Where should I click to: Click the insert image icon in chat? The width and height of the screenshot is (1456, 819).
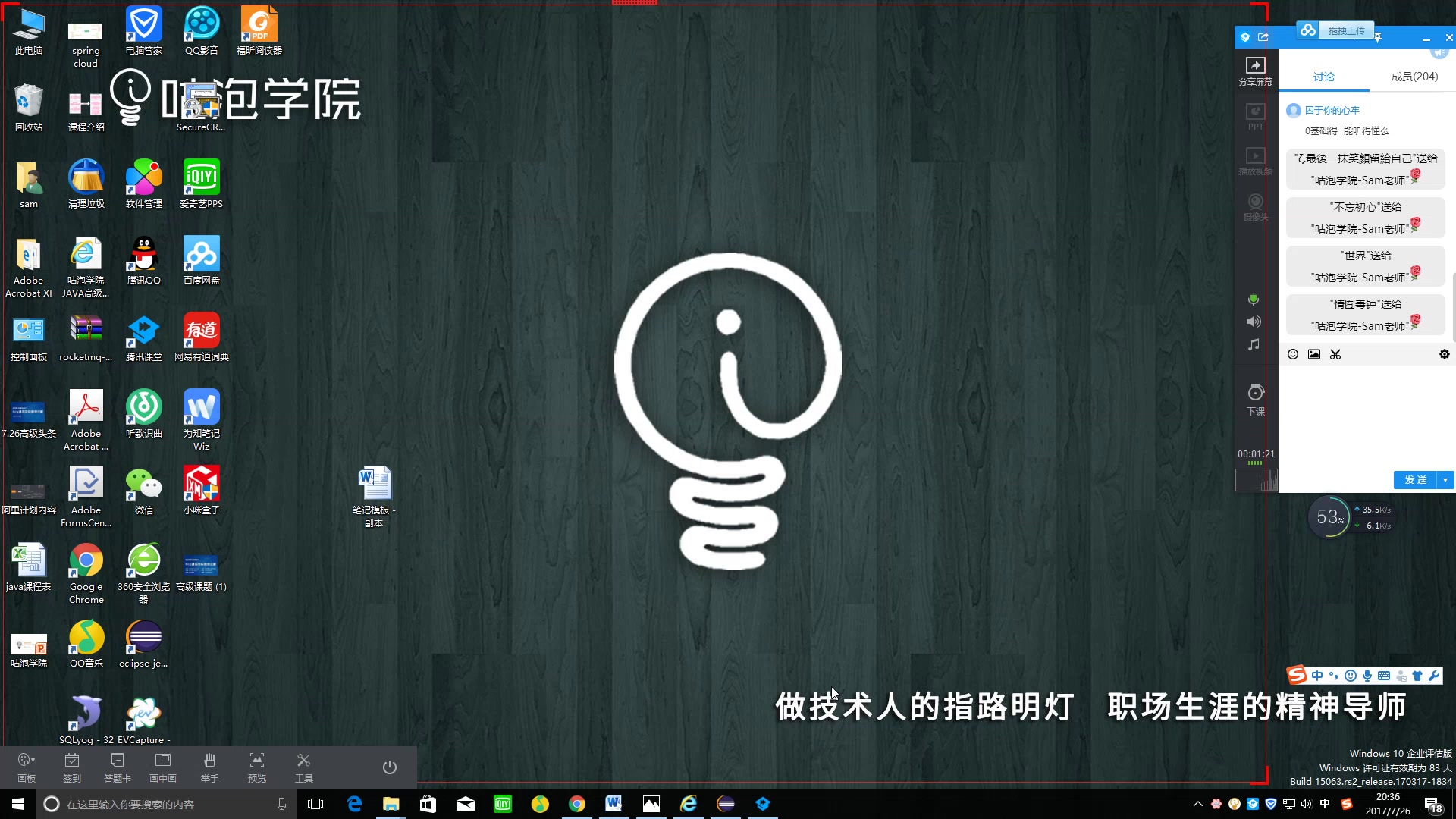[x=1314, y=354]
